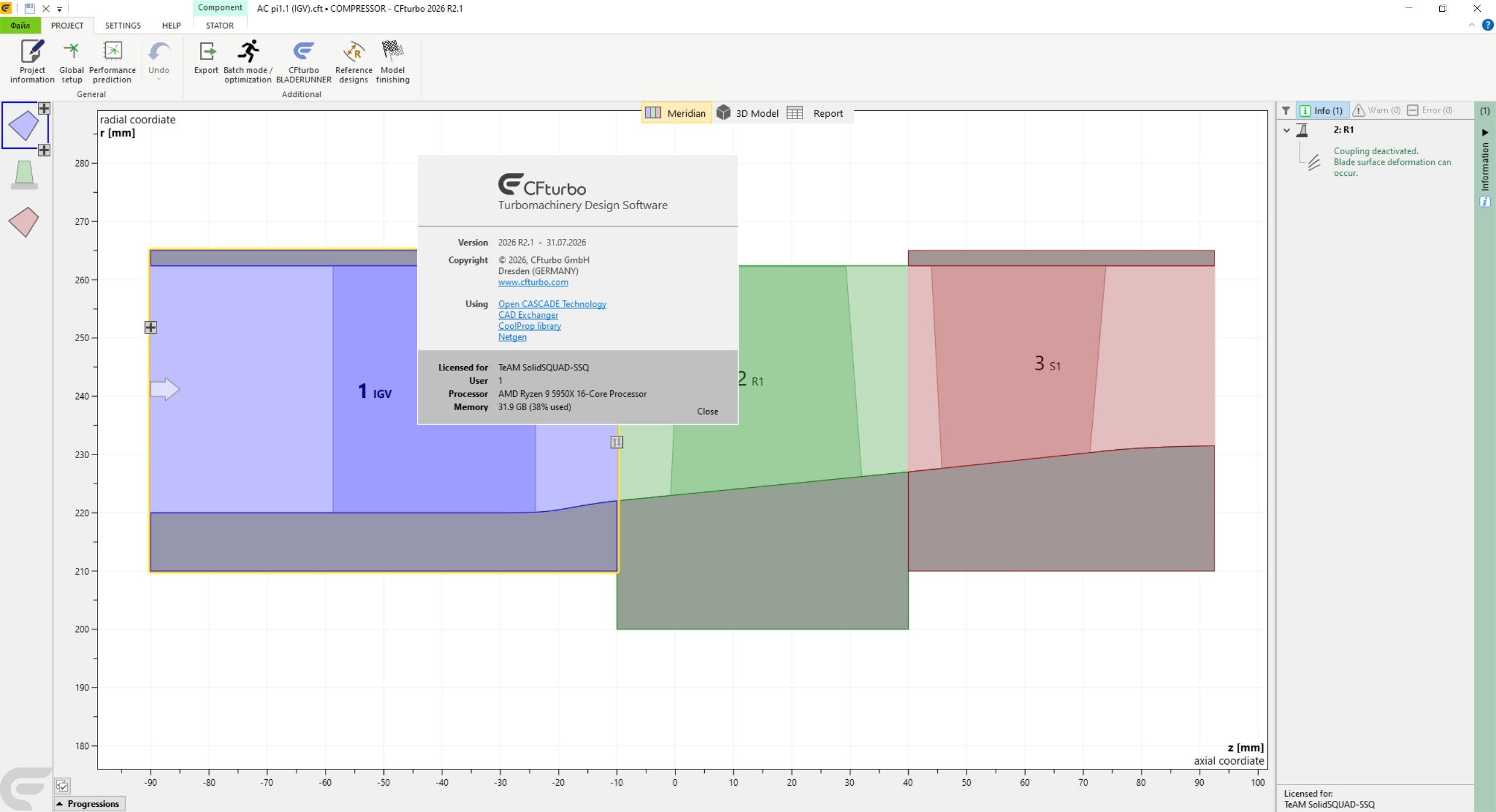
Task: Click the Coupling deactivated message
Action: pos(1392,162)
